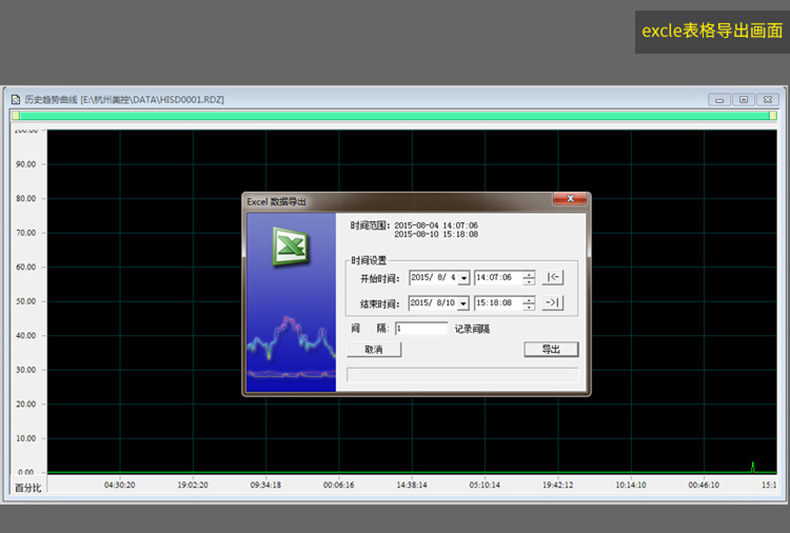Click the Excel logo in the dialog
The image size is (790, 533).
pos(290,246)
